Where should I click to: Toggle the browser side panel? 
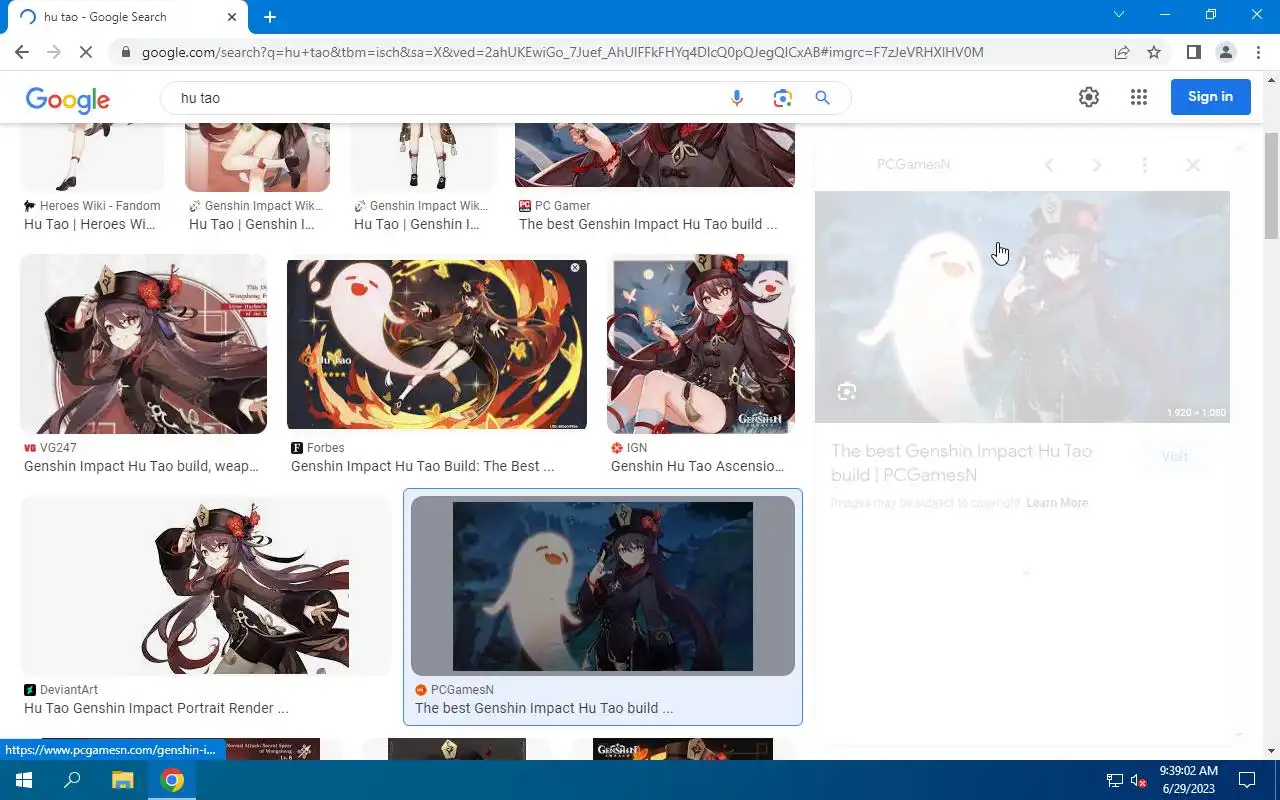[x=1193, y=52]
